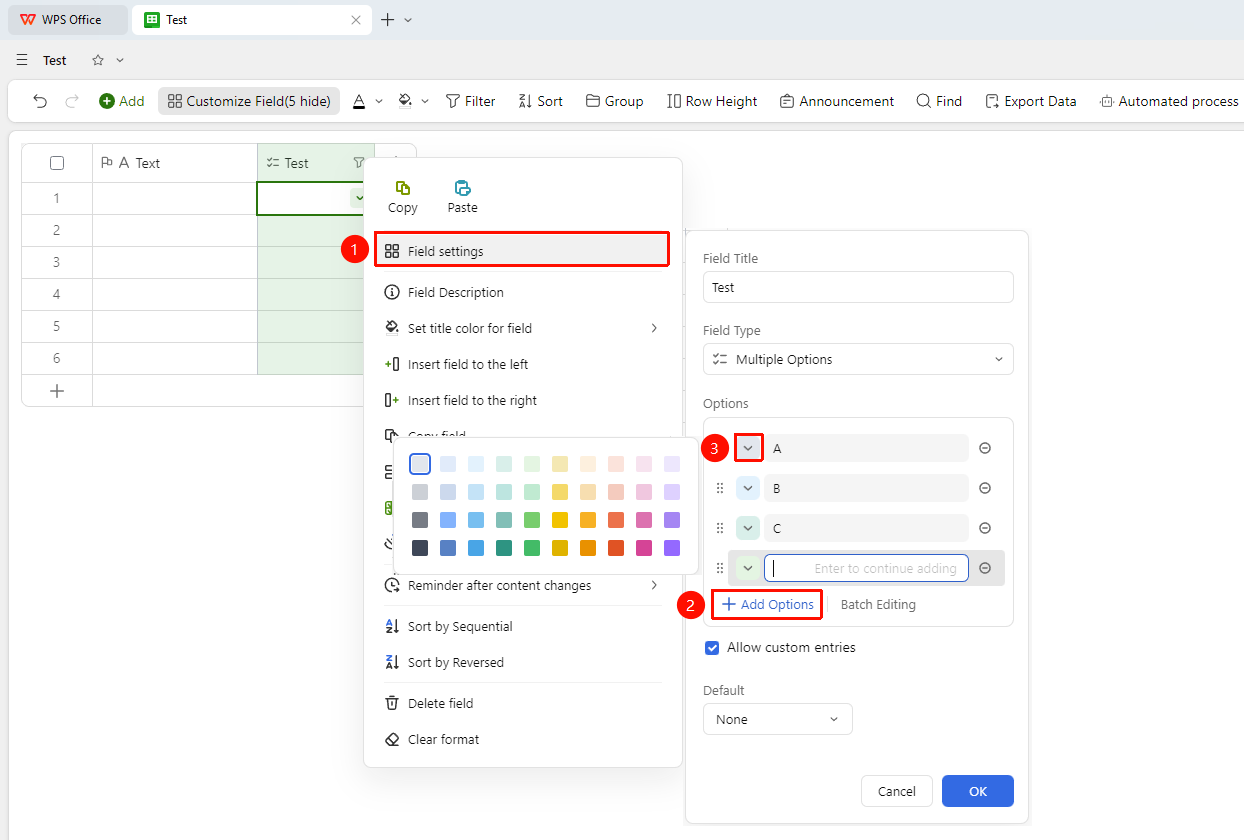Viewport: 1244px width, 840px height.
Task: Click the fill color bucket icon
Action: click(x=405, y=101)
